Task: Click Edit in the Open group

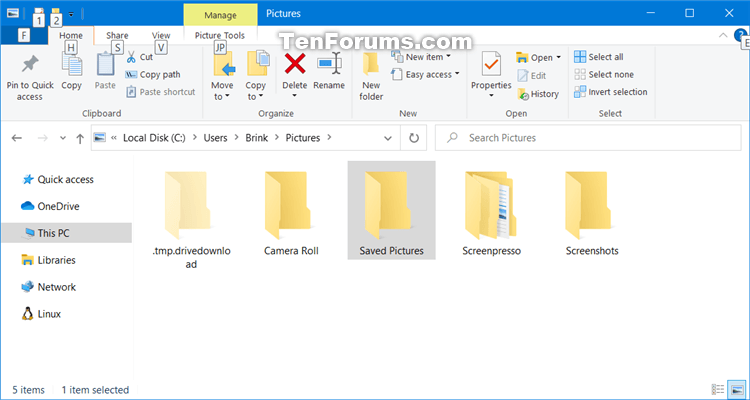Action: coord(531,76)
